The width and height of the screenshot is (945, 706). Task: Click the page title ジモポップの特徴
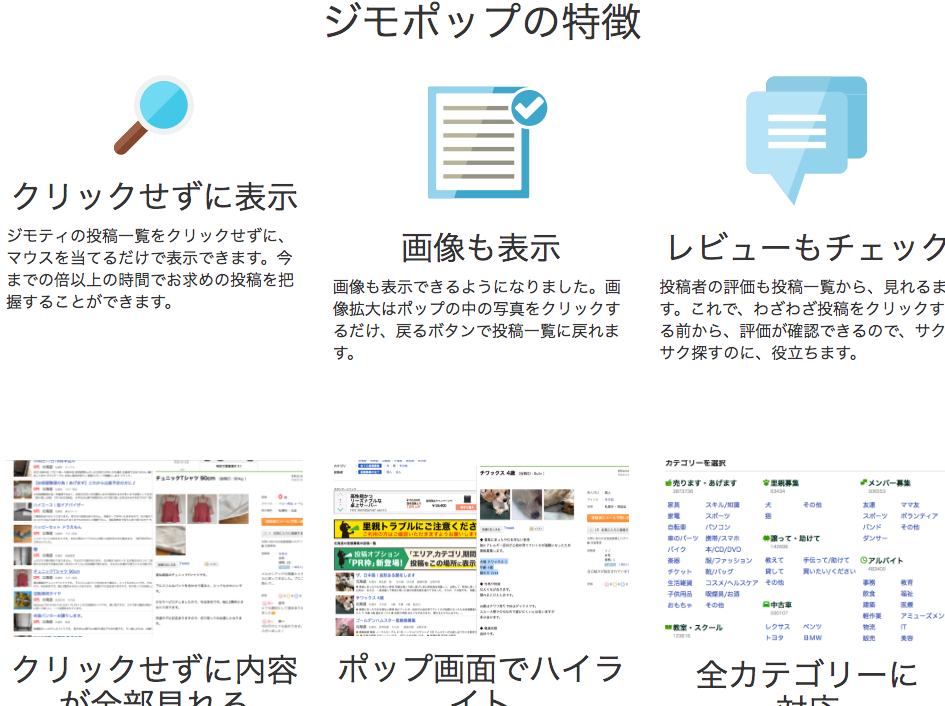[x=482, y=22]
